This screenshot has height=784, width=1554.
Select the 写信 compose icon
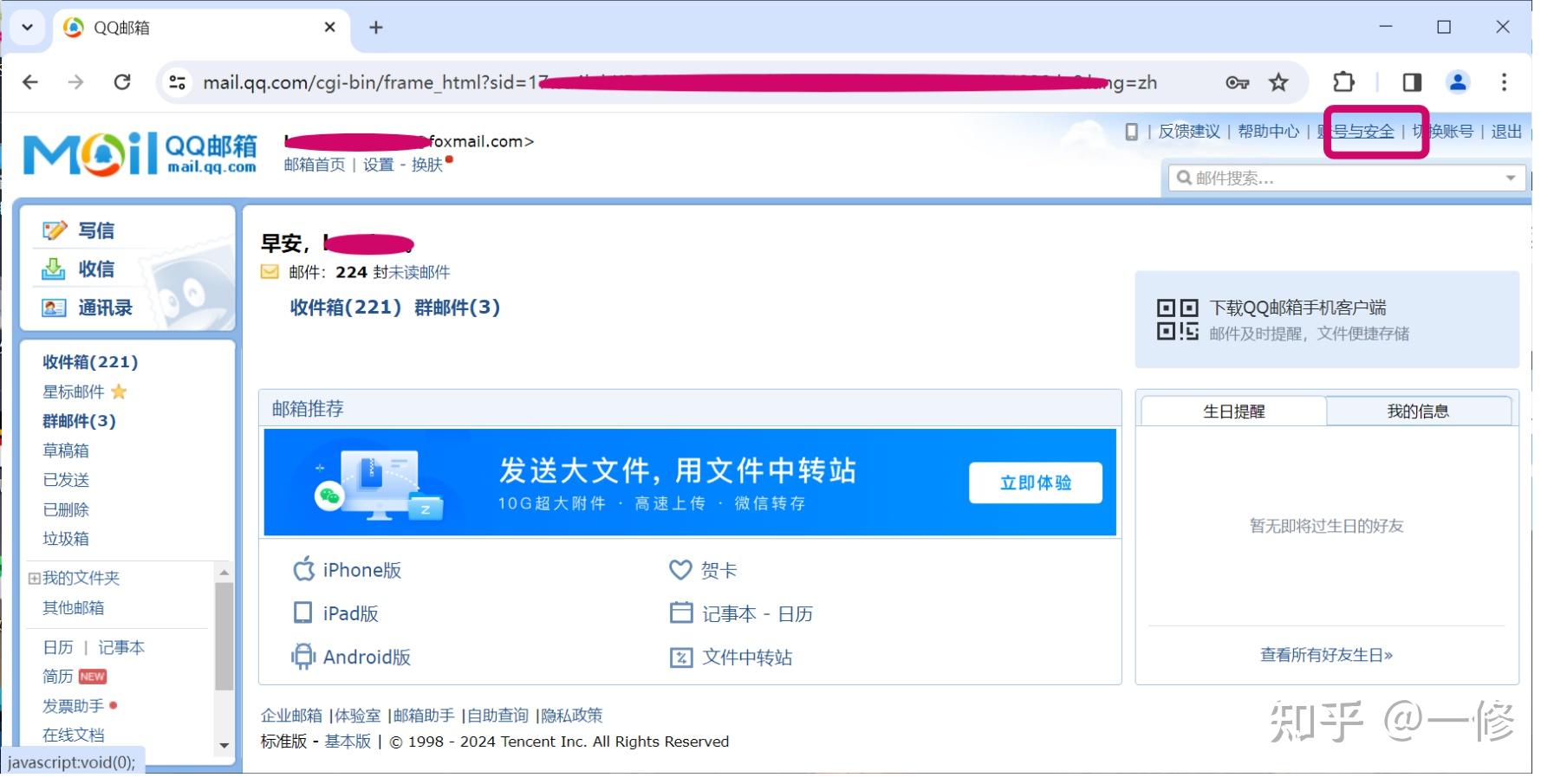tap(55, 229)
